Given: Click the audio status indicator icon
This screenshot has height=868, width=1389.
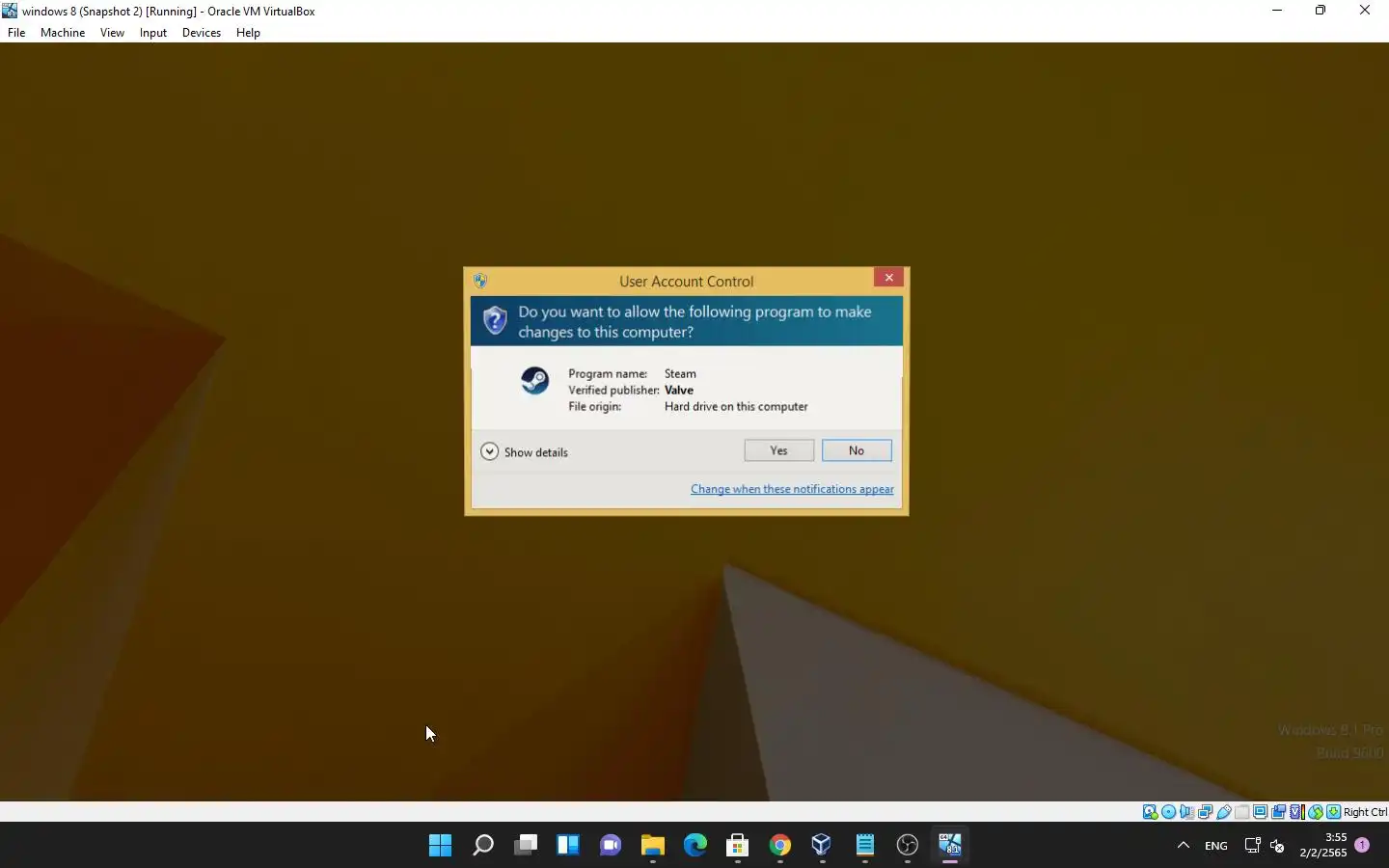Looking at the screenshot, I should coord(1187,812).
